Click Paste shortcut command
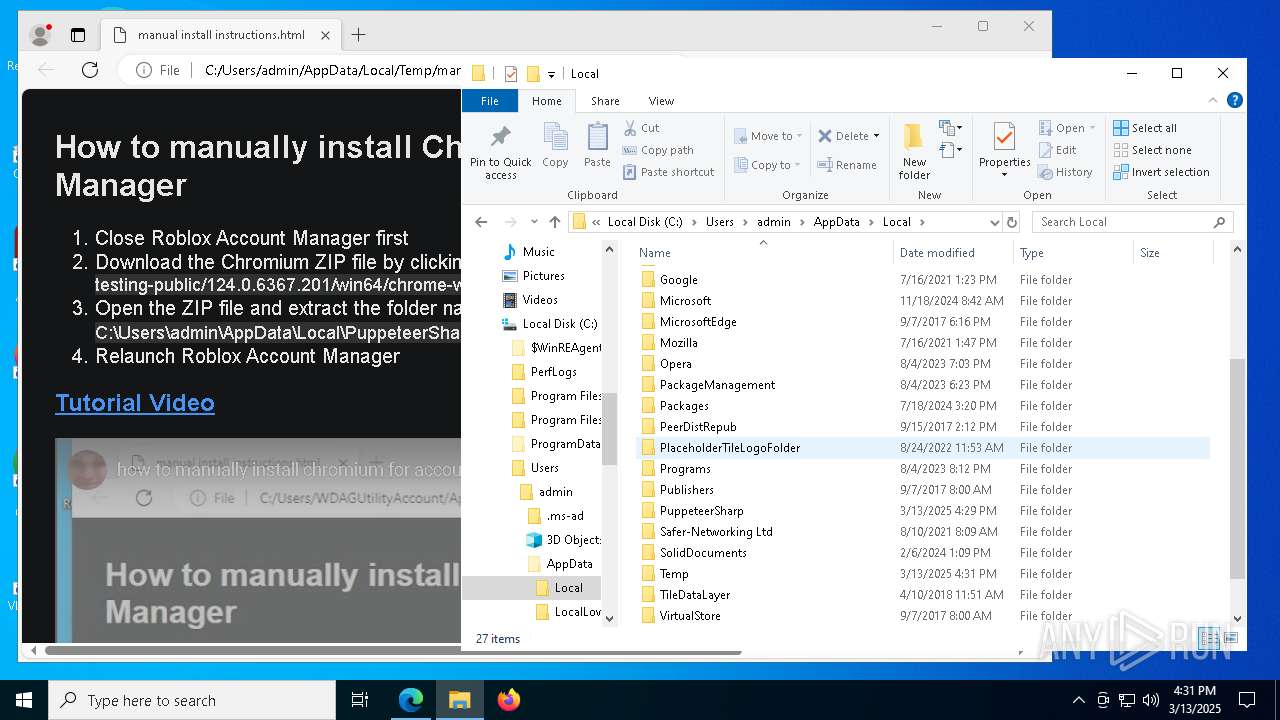This screenshot has width=1280, height=720. [668, 172]
